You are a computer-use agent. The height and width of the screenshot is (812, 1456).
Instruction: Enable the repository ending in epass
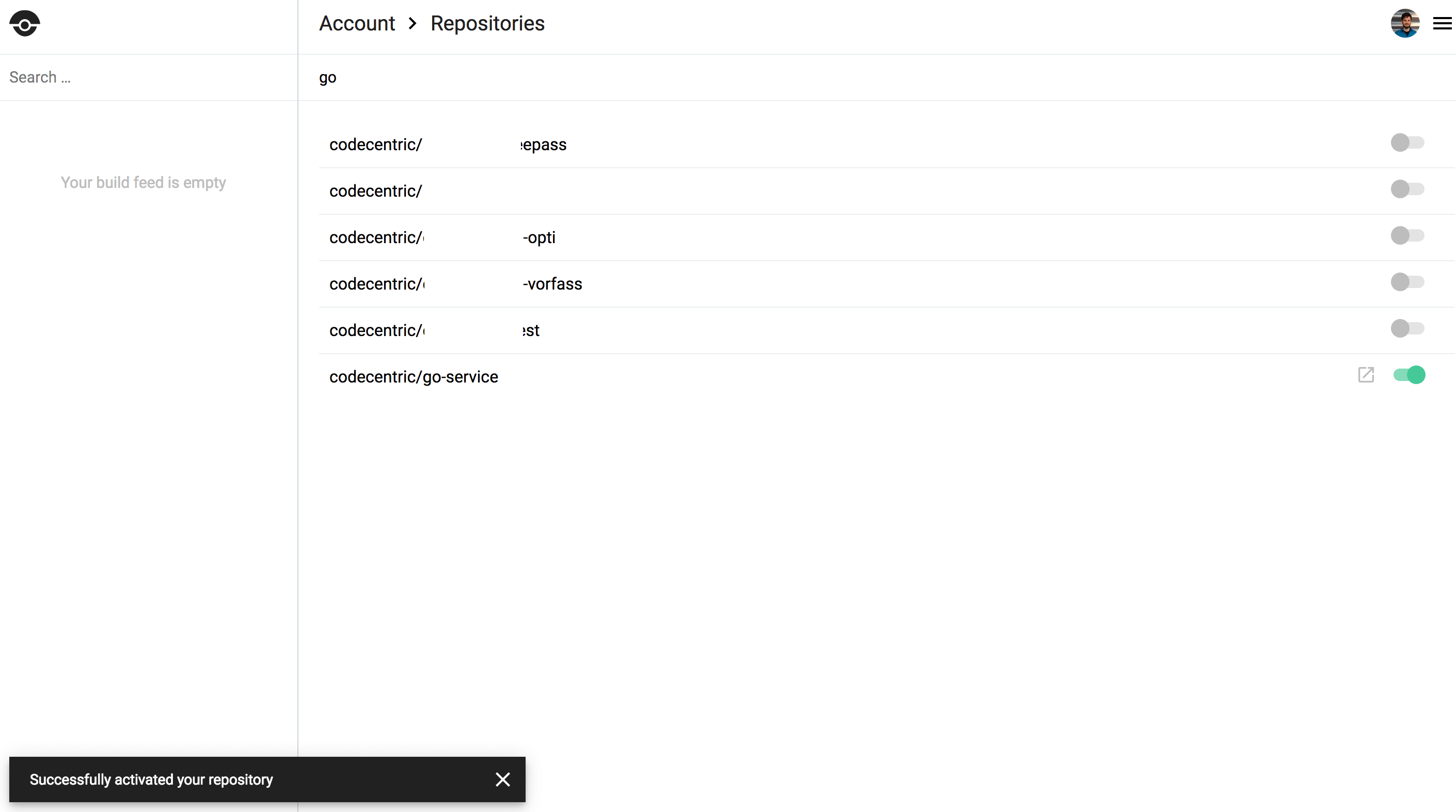[x=1407, y=142]
